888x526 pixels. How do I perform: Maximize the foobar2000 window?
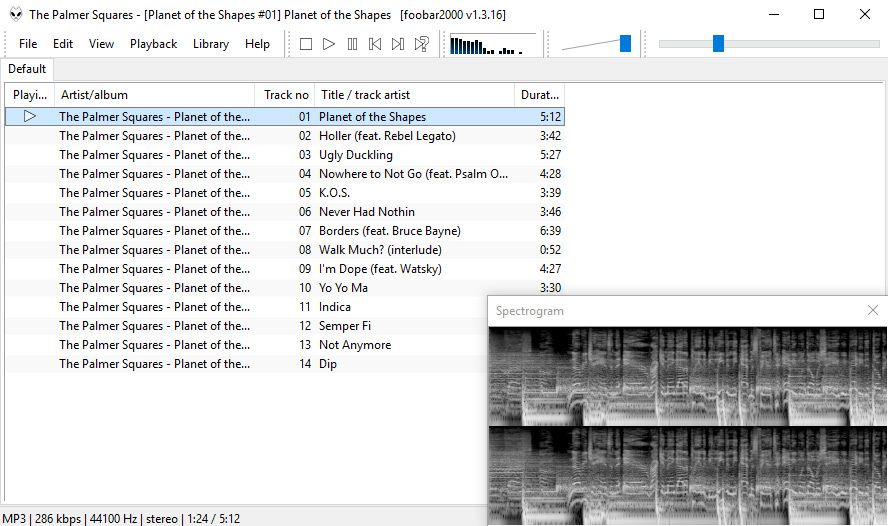[819, 14]
